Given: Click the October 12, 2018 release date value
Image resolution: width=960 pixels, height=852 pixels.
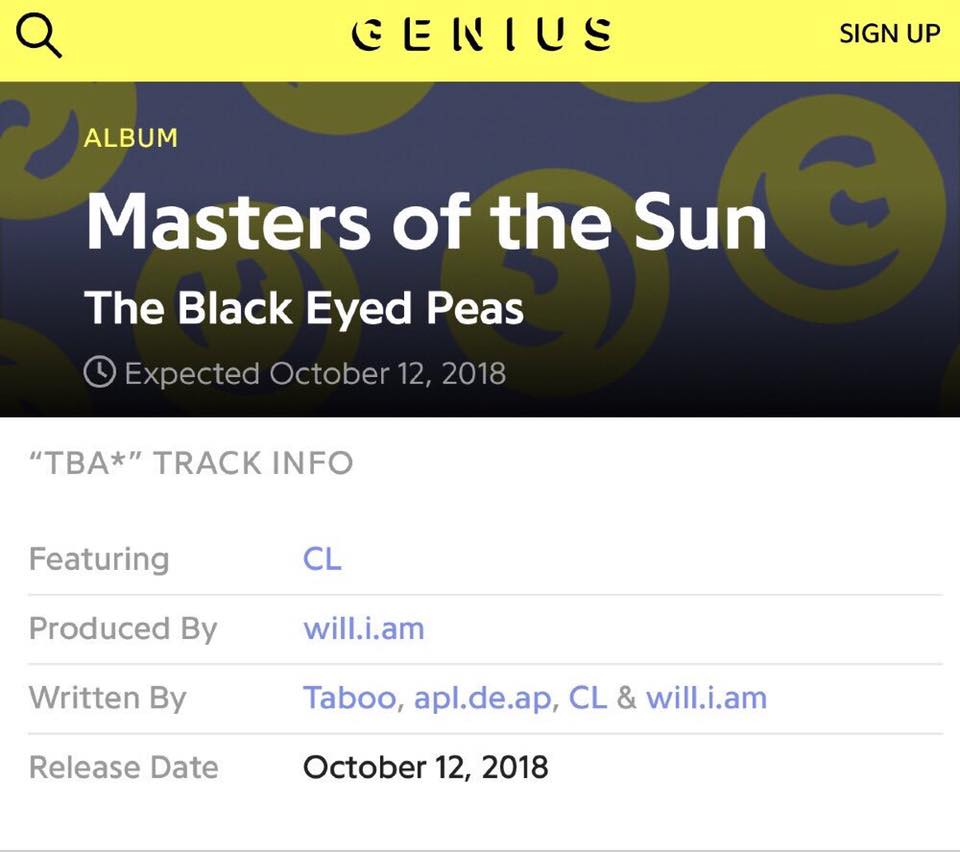Looking at the screenshot, I should (426, 767).
